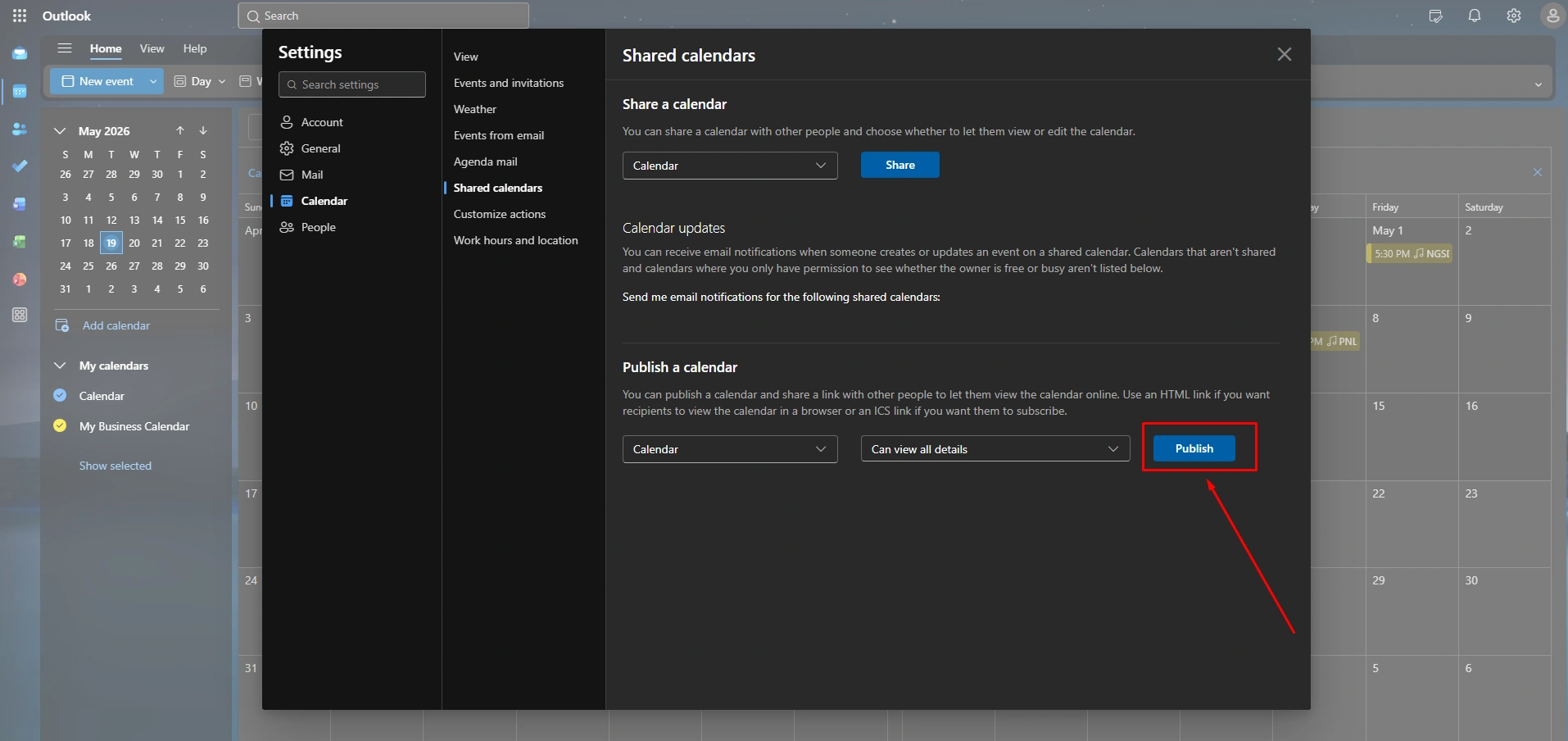Go to next month with down arrow
Viewport: 1568px width, 741px height.
[x=203, y=130]
